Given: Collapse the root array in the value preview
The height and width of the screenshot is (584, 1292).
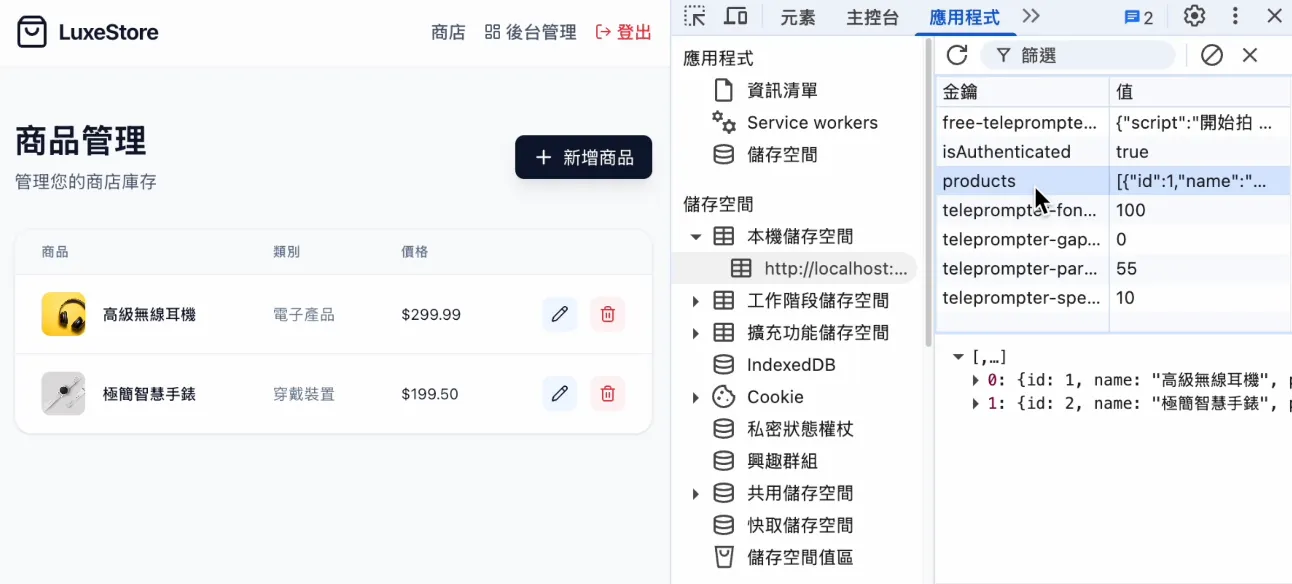Looking at the screenshot, I should [958, 357].
